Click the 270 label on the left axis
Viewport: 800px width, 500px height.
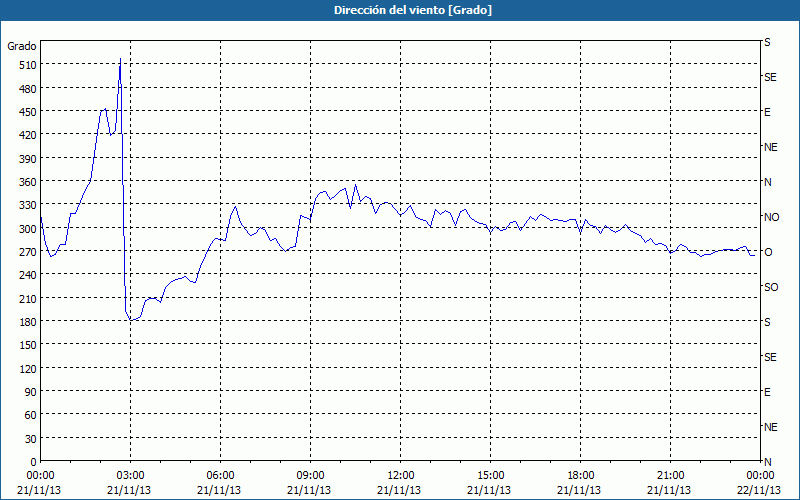click(x=28, y=252)
